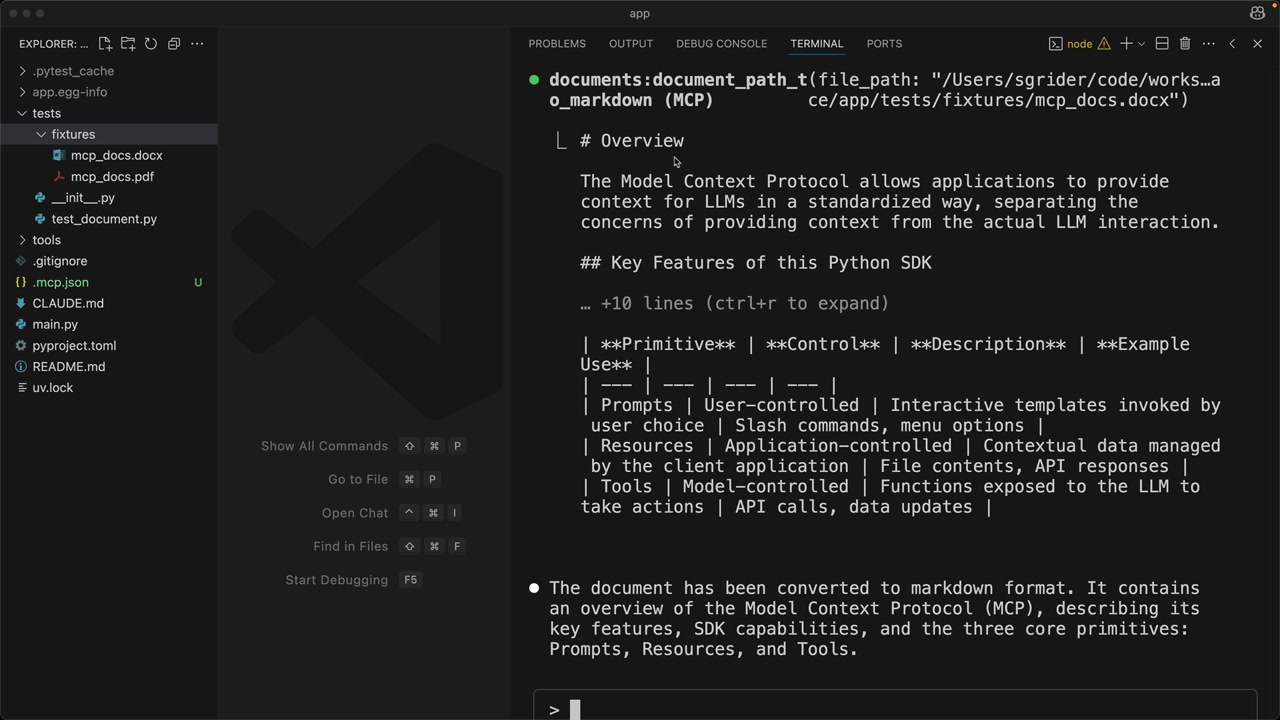
Task: Click the New File icon in Explorer
Action: coord(105,44)
